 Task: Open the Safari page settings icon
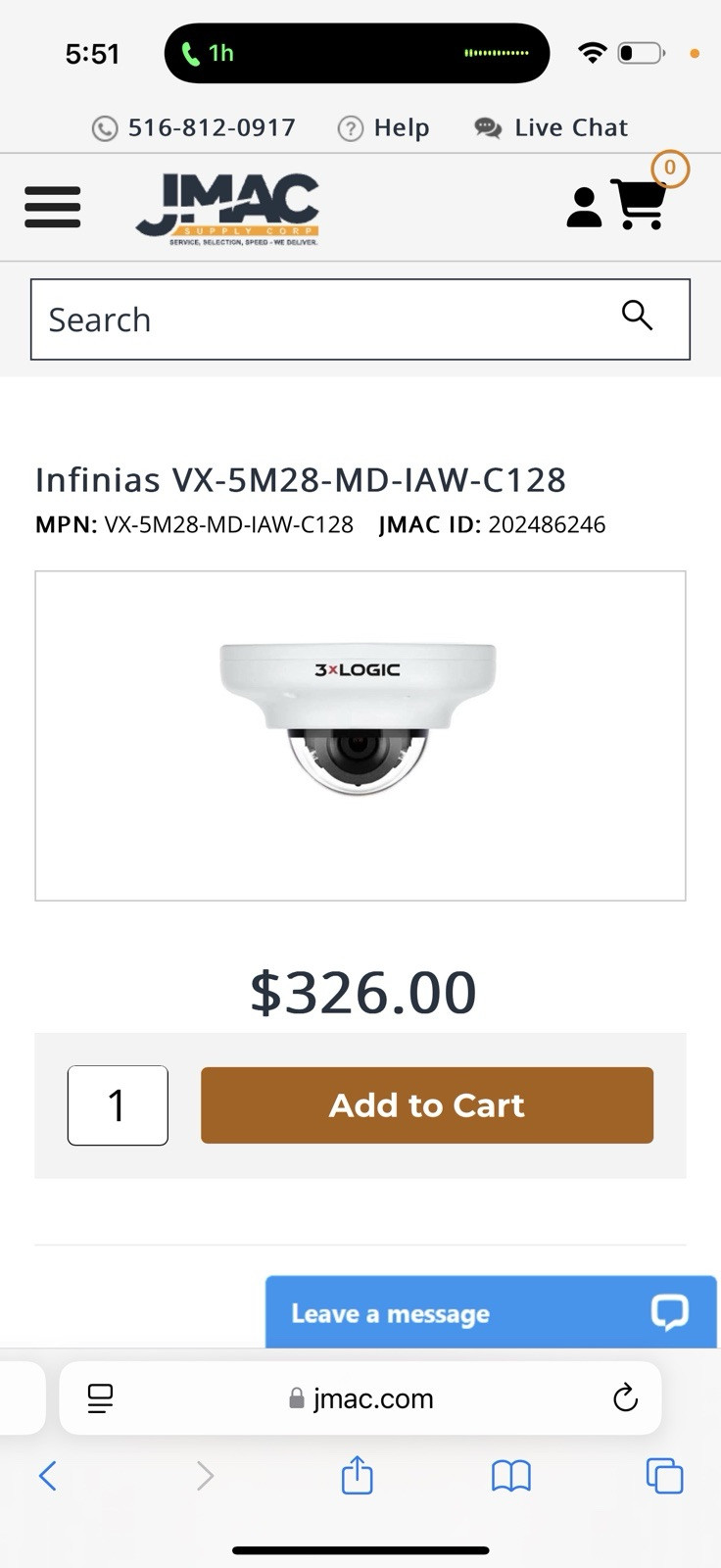(100, 1398)
